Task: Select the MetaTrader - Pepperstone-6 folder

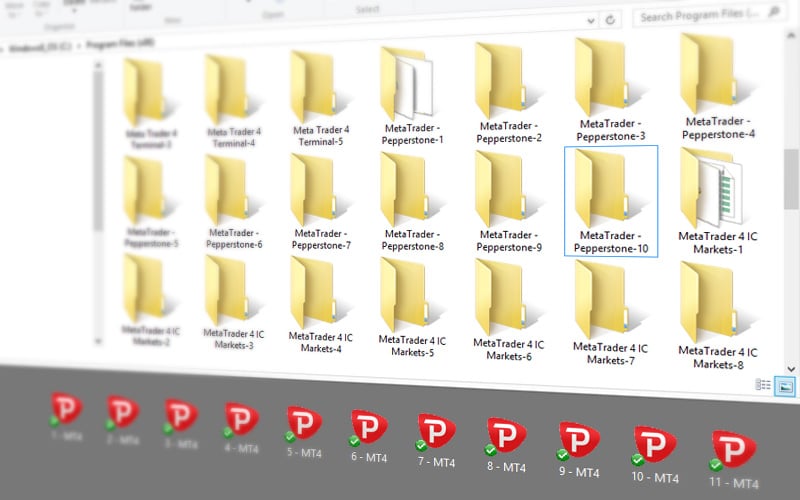Action: pyautogui.click(x=234, y=202)
